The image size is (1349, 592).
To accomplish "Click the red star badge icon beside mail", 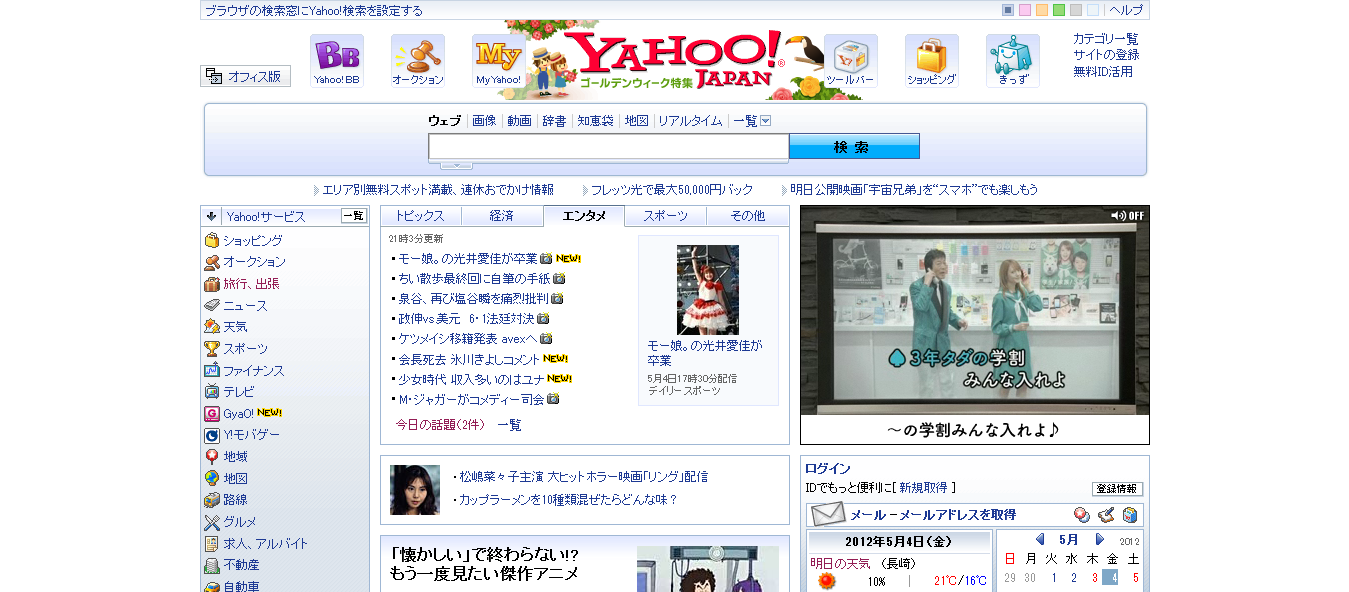I will coord(1082,515).
